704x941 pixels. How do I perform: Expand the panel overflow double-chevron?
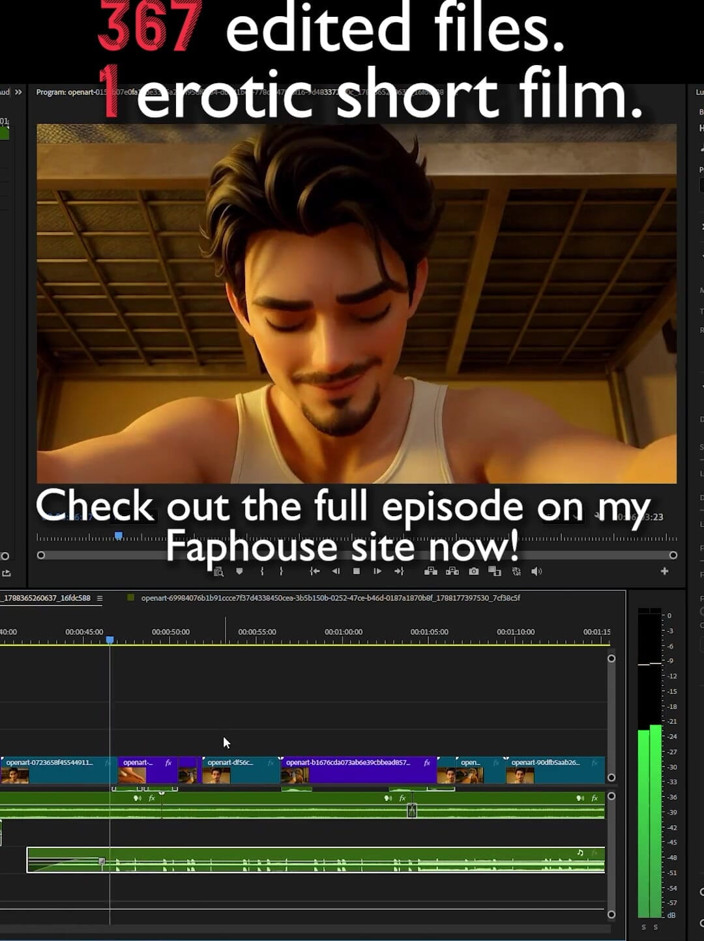point(18,92)
